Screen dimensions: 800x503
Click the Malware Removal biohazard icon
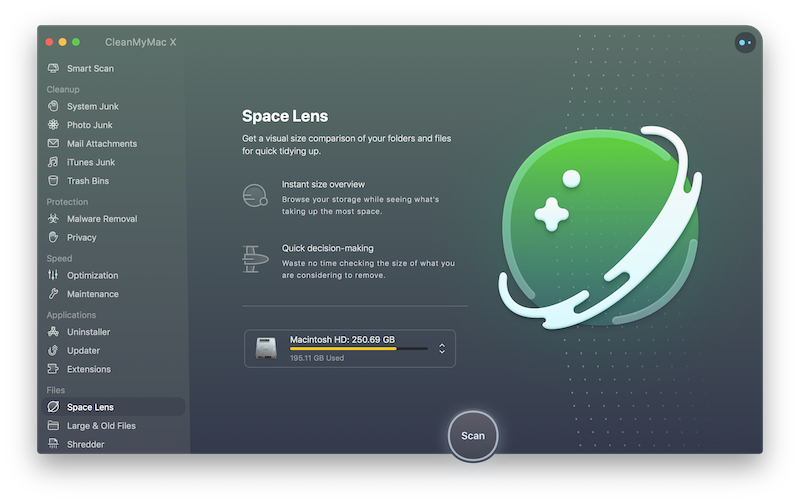pyautogui.click(x=53, y=218)
